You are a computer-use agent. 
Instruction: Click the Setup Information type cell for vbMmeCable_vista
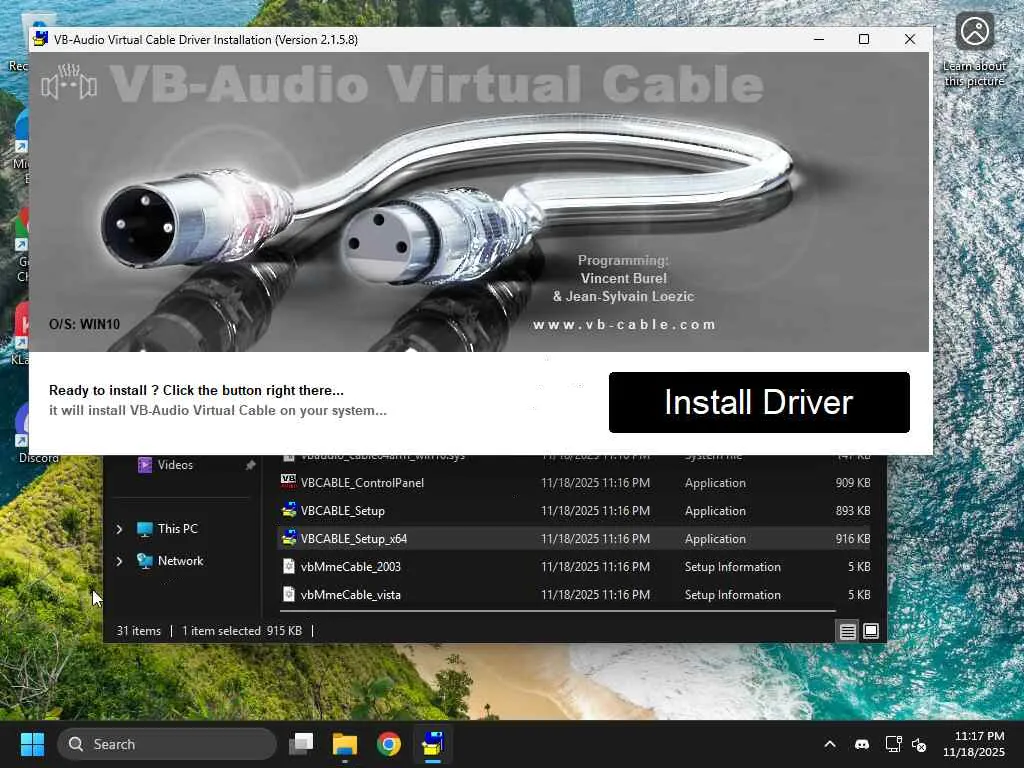click(x=733, y=595)
